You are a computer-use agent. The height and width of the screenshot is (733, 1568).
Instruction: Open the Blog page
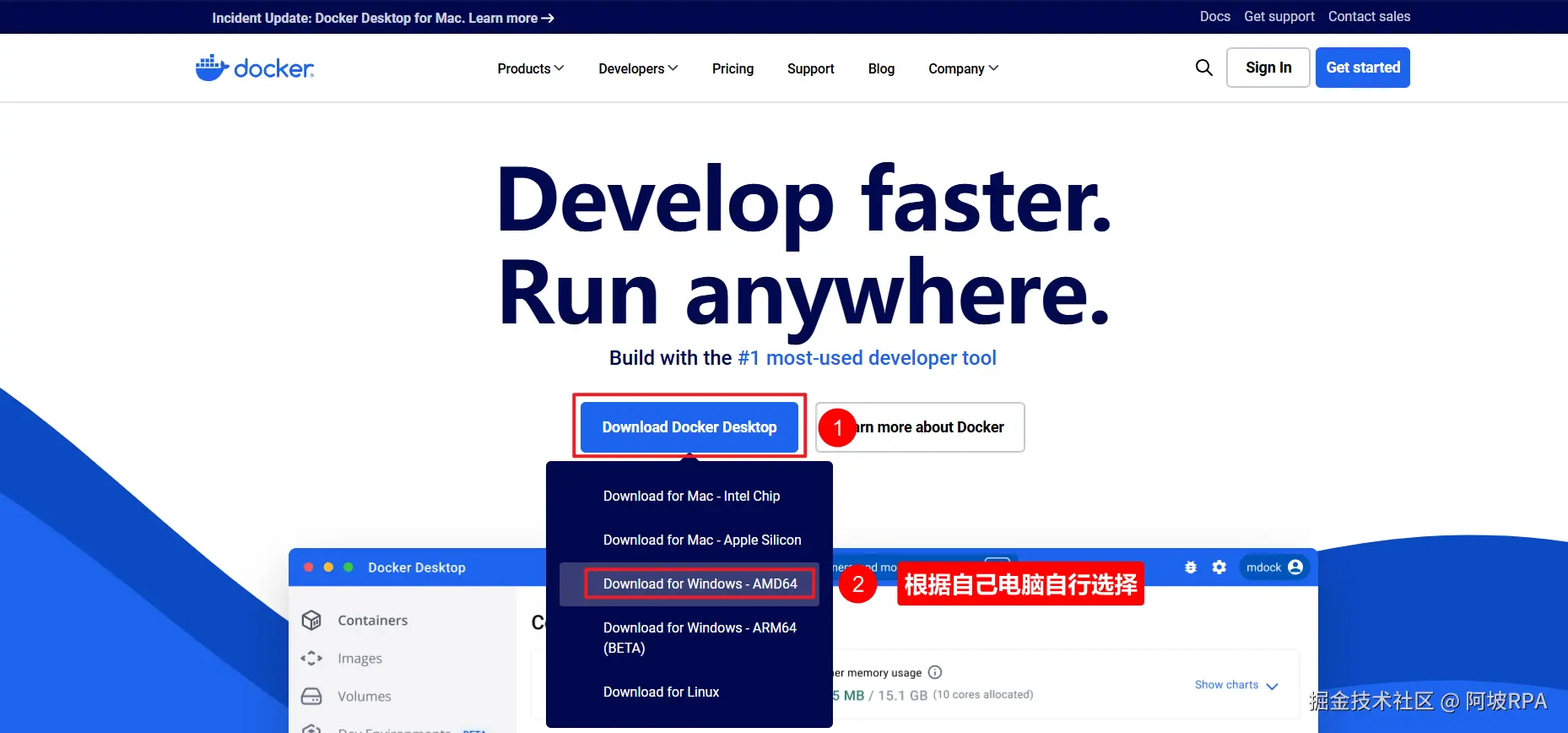tap(881, 68)
